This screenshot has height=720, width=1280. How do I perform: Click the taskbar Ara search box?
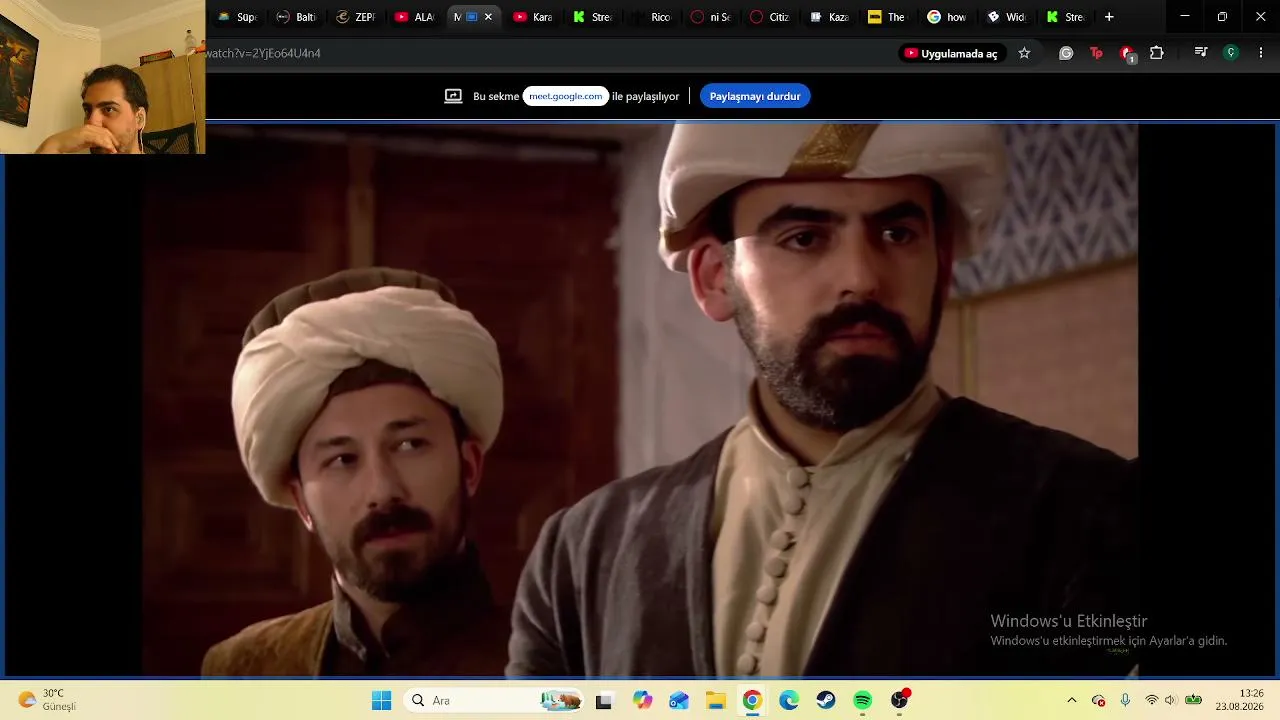(495, 701)
